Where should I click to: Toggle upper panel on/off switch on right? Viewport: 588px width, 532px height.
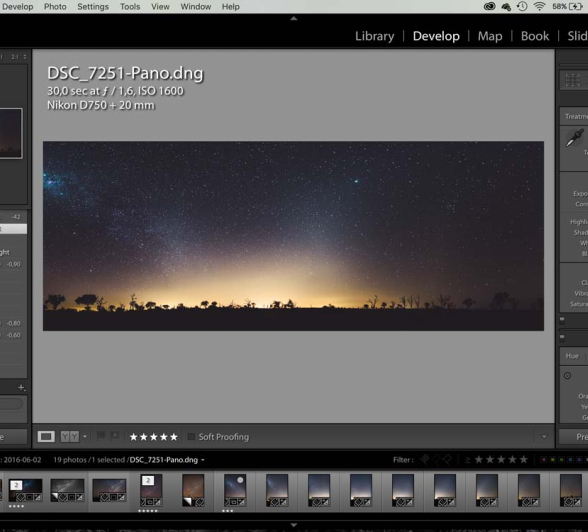562,320
